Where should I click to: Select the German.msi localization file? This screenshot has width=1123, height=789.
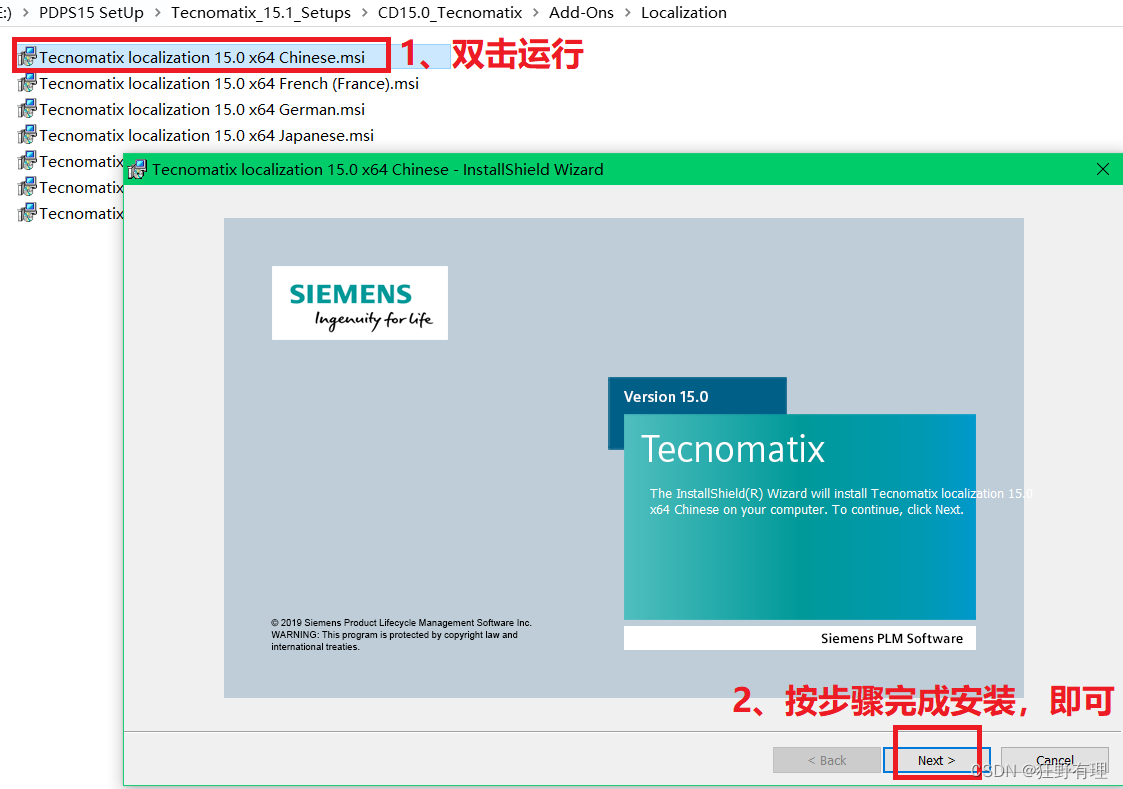click(x=202, y=110)
